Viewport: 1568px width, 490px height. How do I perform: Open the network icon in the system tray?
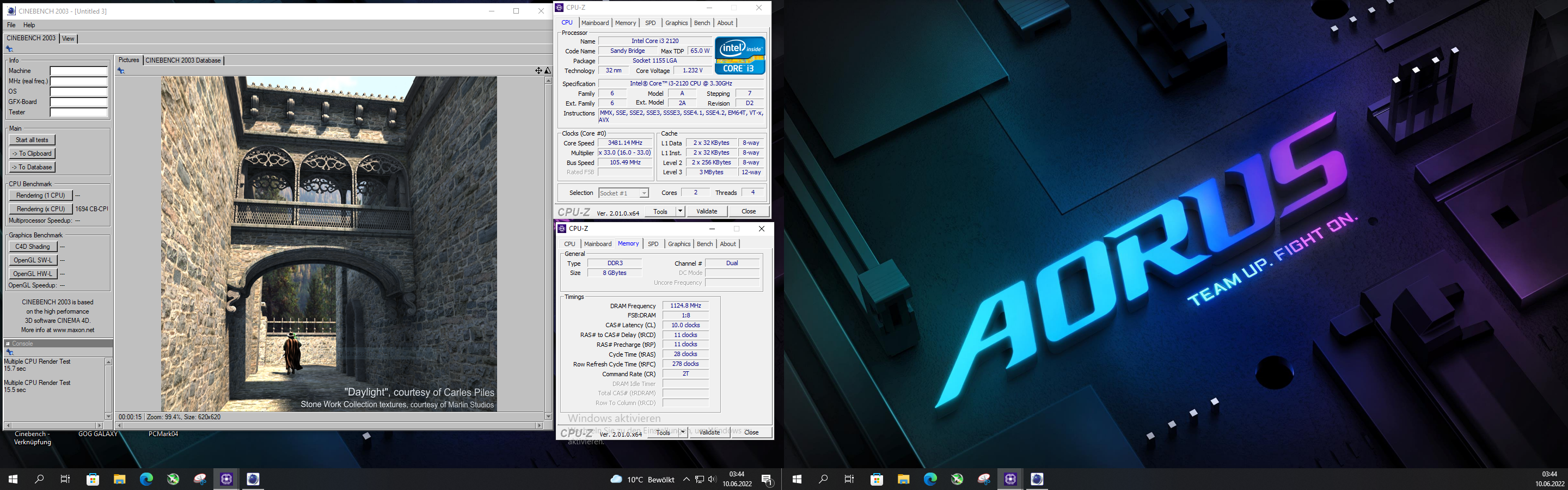pos(700,480)
